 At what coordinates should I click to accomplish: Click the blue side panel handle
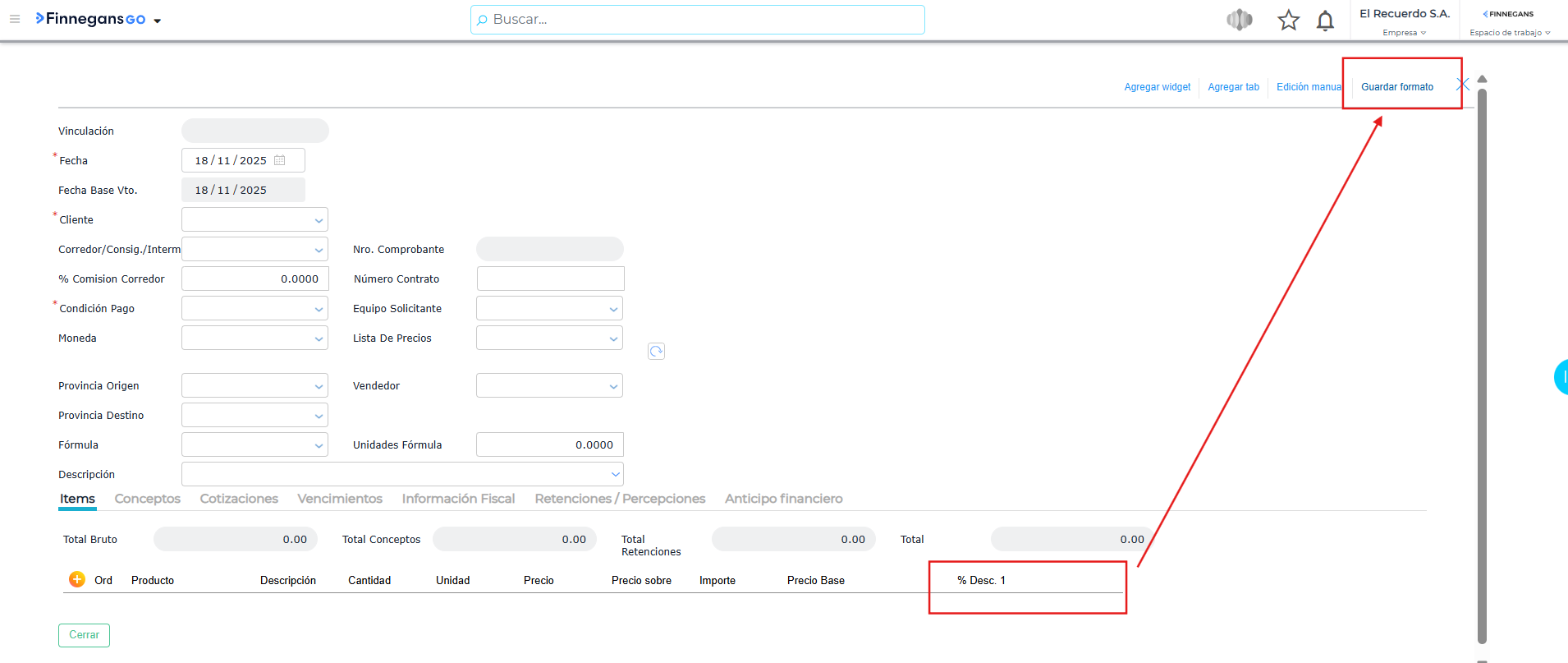tap(1561, 377)
